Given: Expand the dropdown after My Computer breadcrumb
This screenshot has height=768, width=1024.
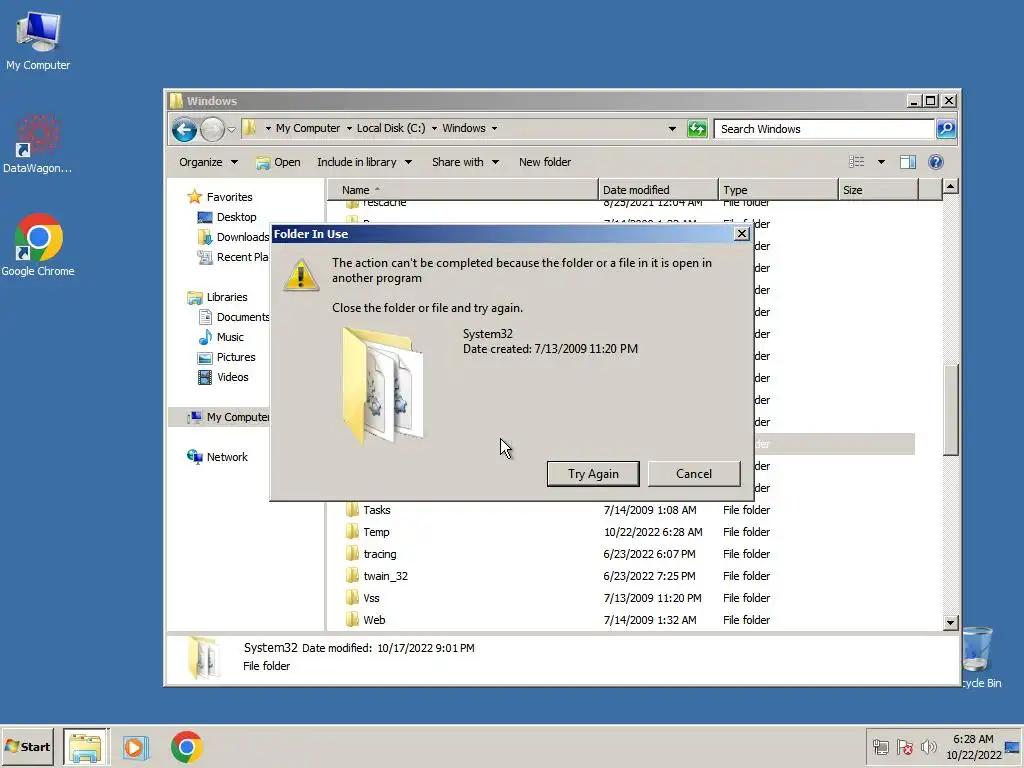Looking at the screenshot, I should click(x=349, y=129).
